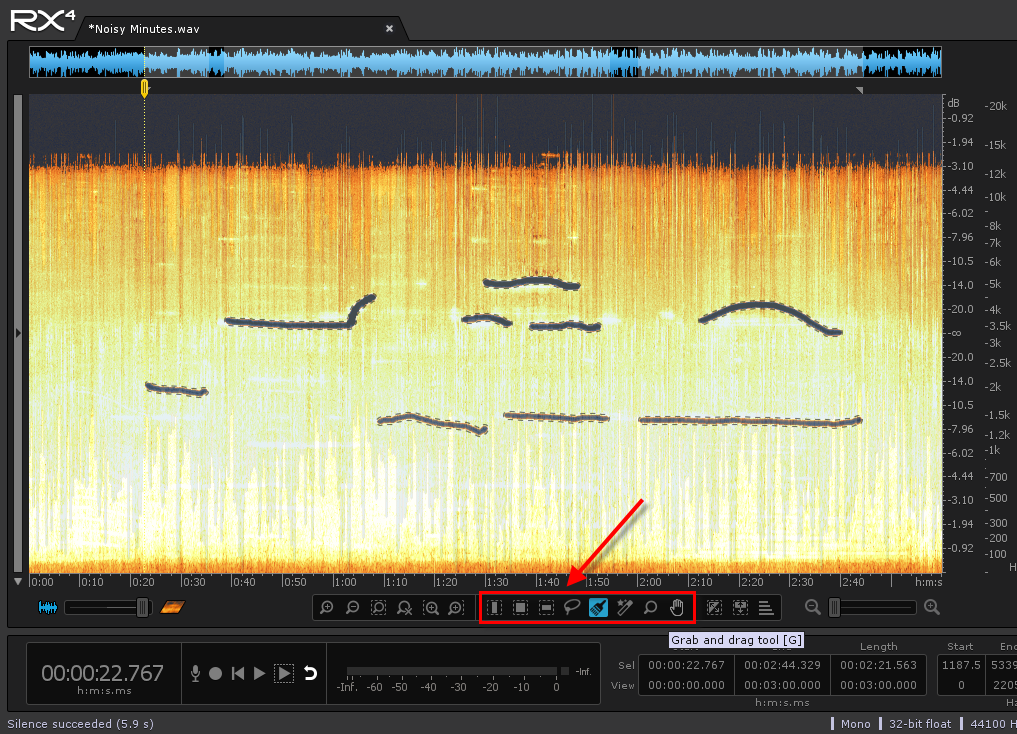This screenshot has width=1017, height=734.
Task: Click the Sel start field 00:00:22.767
Action: tap(686, 665)
